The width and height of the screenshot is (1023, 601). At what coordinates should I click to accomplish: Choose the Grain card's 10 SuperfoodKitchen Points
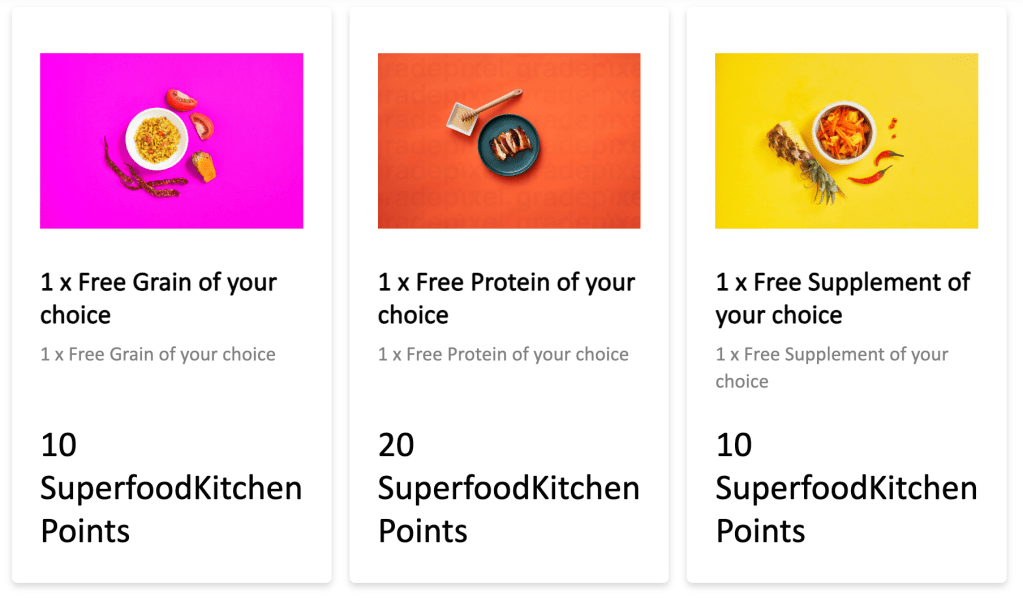[x=170, y=488]
